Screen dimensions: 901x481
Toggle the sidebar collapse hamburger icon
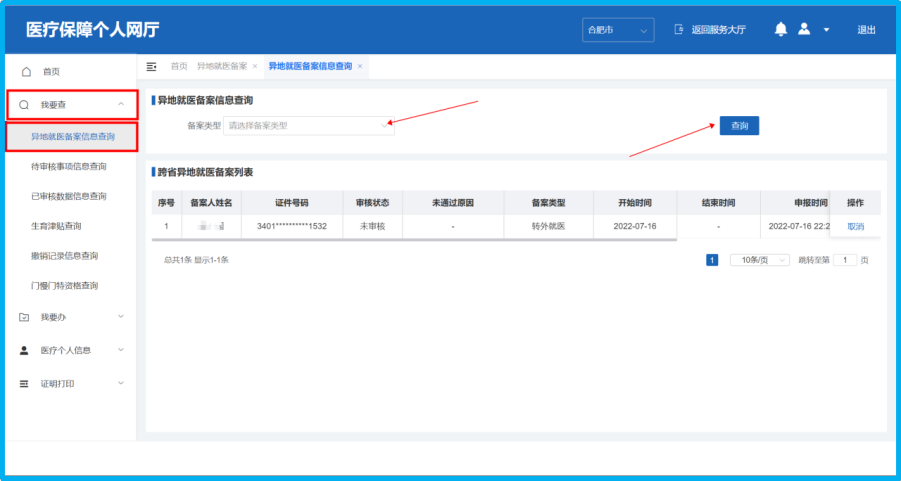point(152,66)
